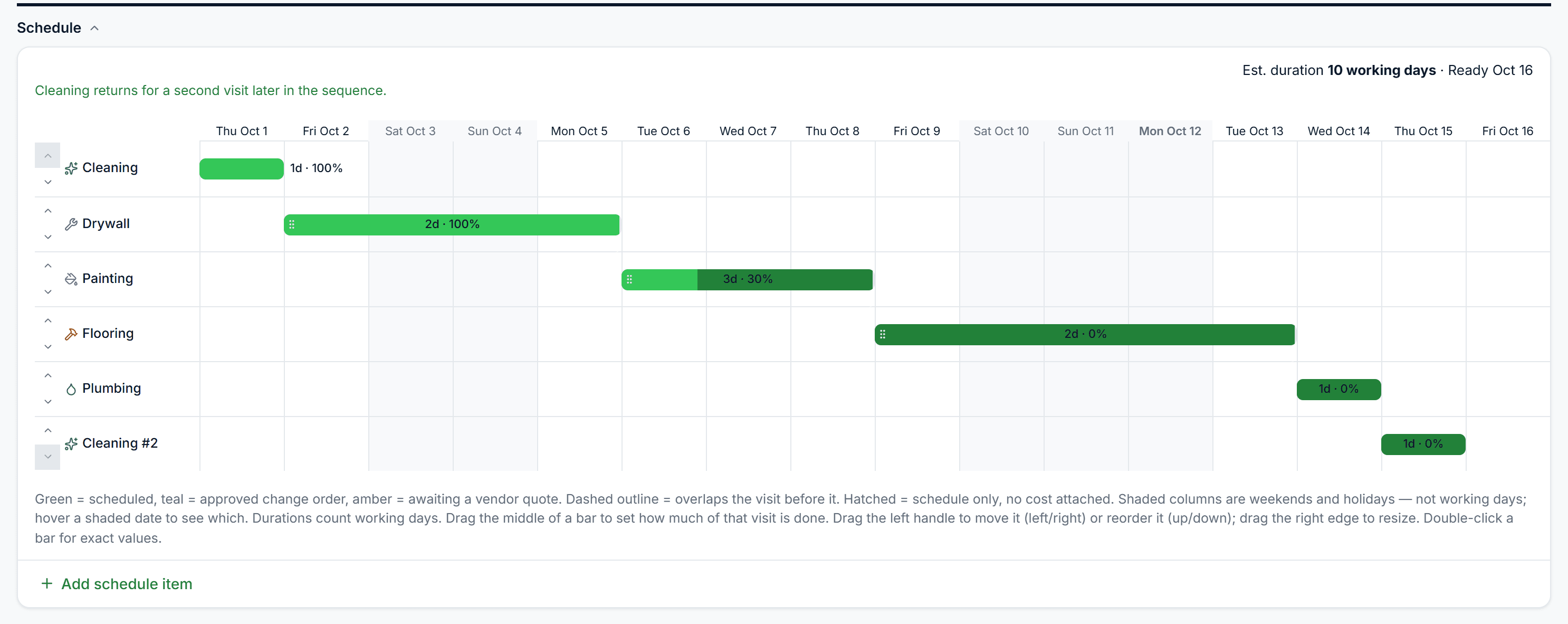The height and width of the screenshot is (624, 1568).
Task: Click Painting bar completed light-green portion
Action: point(660,279)
